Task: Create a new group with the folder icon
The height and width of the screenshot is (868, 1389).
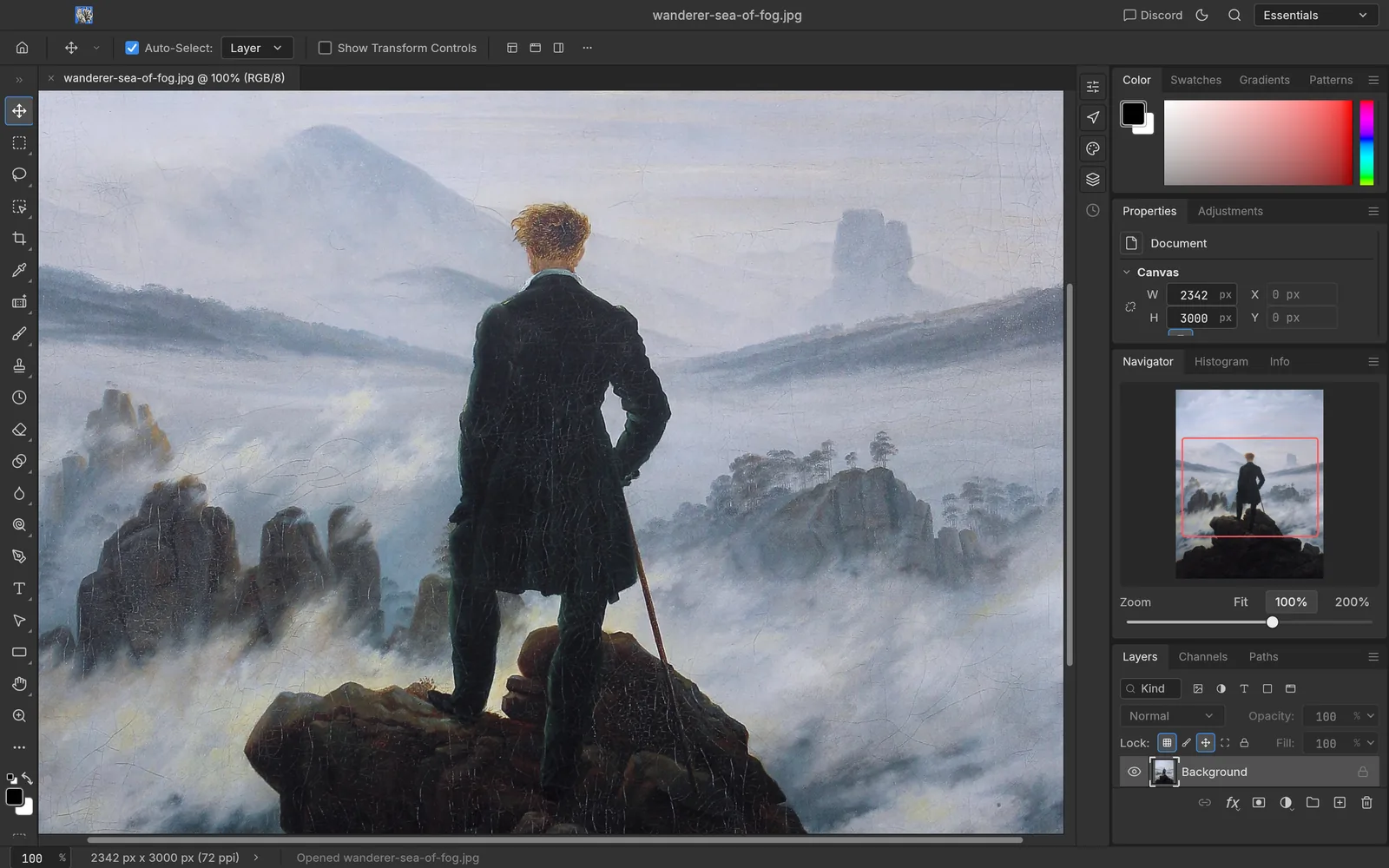Action: (x=1313, y=803)
